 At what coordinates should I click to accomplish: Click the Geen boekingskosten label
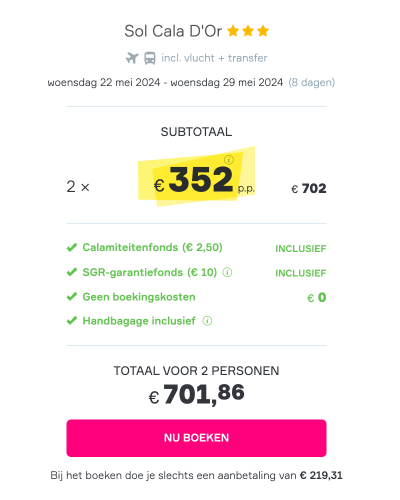[x=139, y=297]
